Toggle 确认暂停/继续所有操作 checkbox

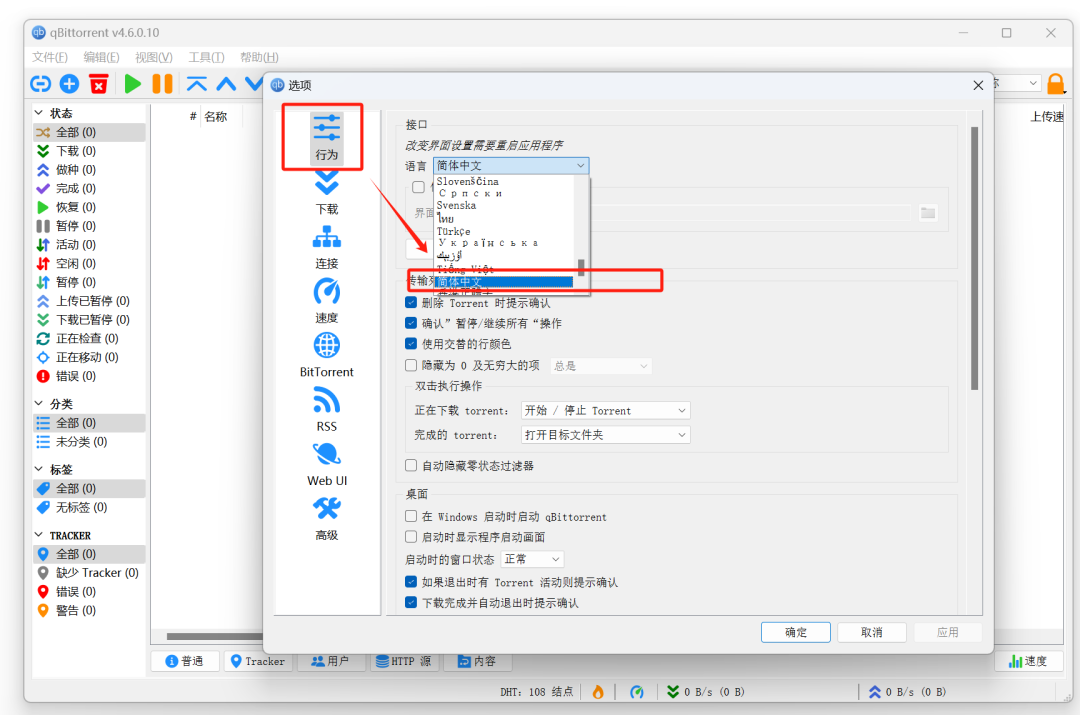pos(411,323)
